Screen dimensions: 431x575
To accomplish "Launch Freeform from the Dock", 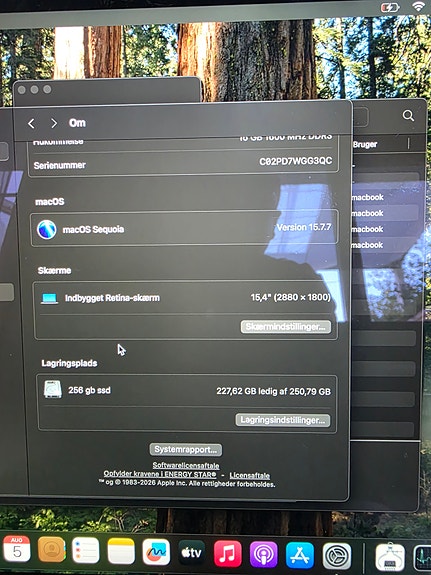I will [156, 552].
